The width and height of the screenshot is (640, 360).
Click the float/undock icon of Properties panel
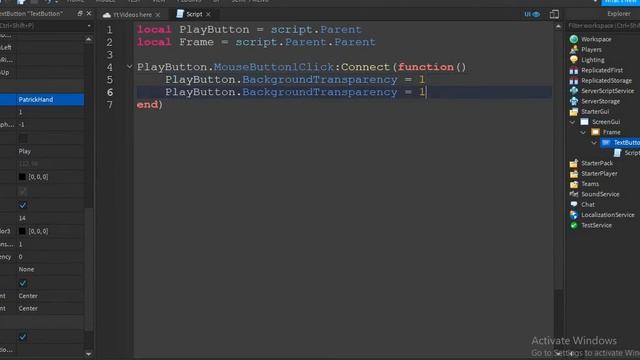80,13
